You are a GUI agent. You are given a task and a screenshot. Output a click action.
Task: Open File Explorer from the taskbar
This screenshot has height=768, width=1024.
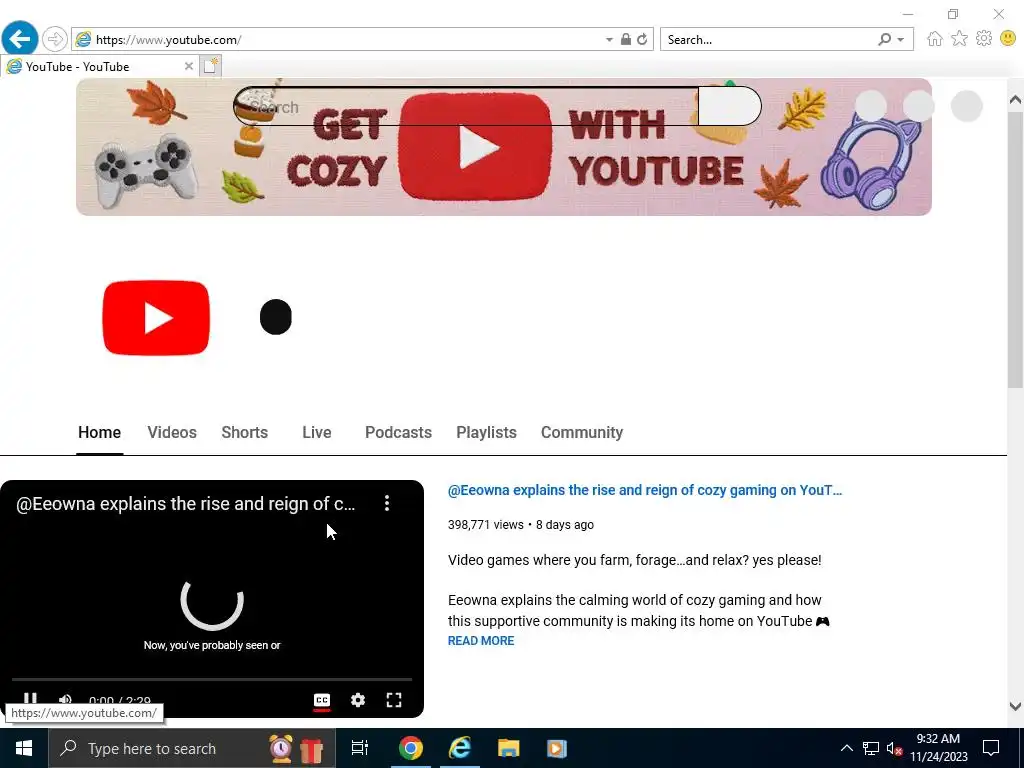pos(508,748)
